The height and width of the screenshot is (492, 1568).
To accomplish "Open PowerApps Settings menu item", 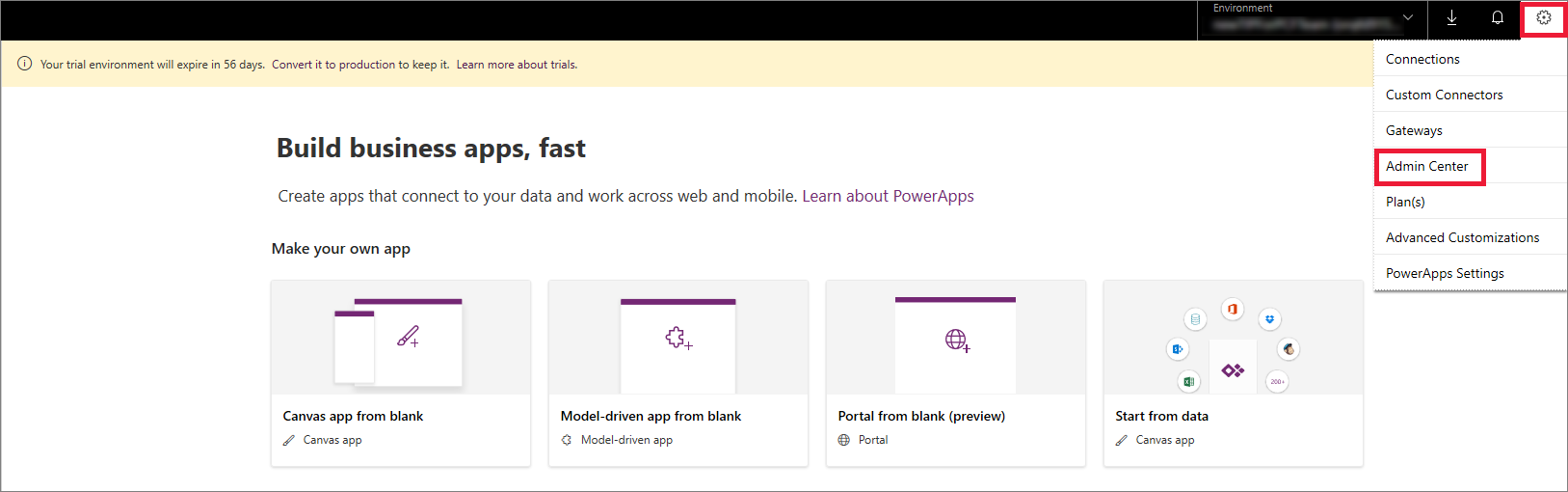I will [1445, 273].
